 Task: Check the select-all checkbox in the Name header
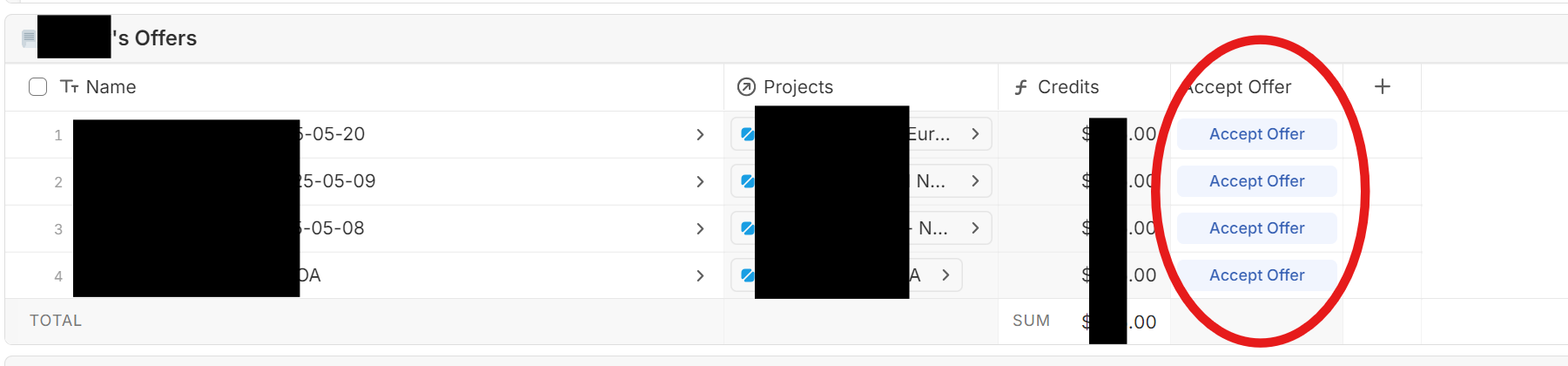click(x=37, y=87)
